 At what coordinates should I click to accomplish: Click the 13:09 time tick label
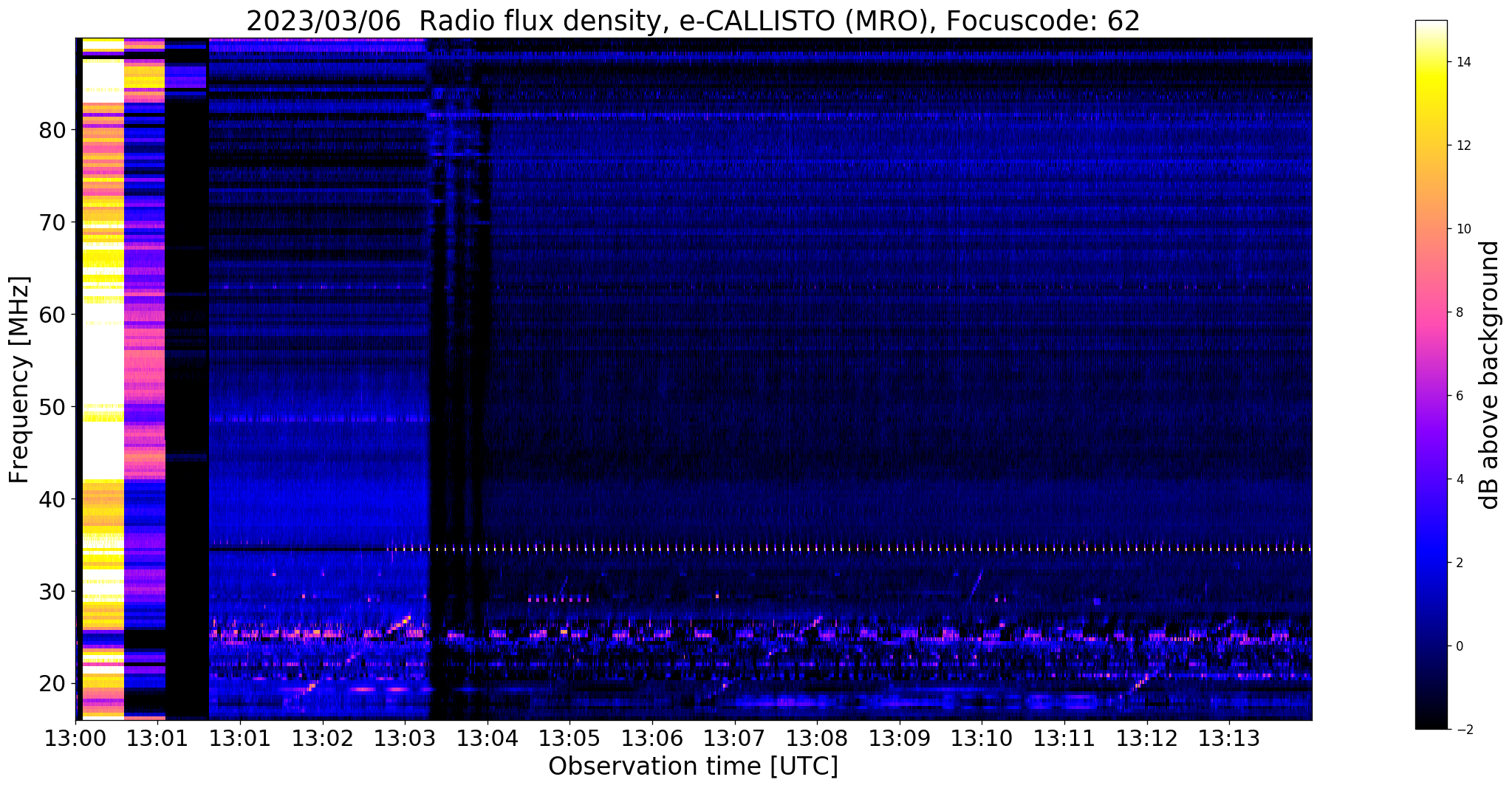899,739
